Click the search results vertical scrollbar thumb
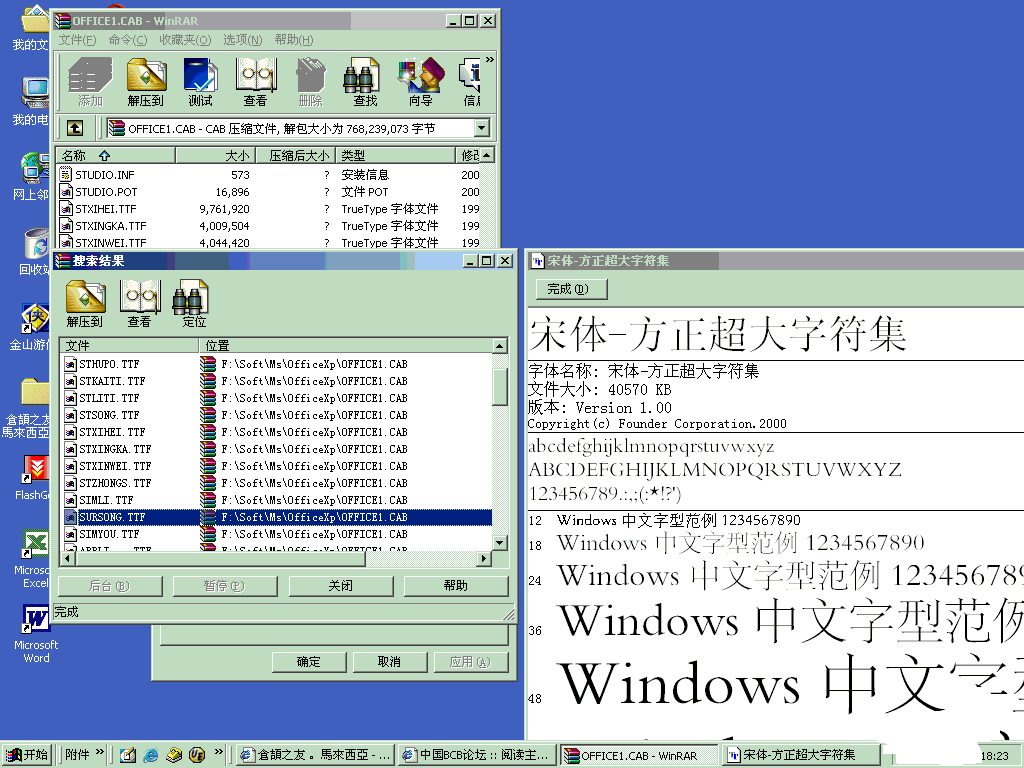The width and height of the screenshot is (1024, 768). pos(500,387)
